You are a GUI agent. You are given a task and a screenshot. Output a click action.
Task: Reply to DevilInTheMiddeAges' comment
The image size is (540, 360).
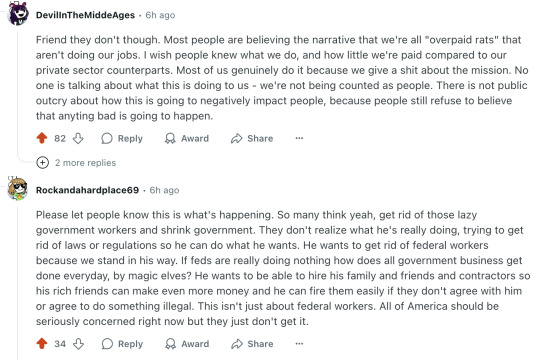pos(122,138)
